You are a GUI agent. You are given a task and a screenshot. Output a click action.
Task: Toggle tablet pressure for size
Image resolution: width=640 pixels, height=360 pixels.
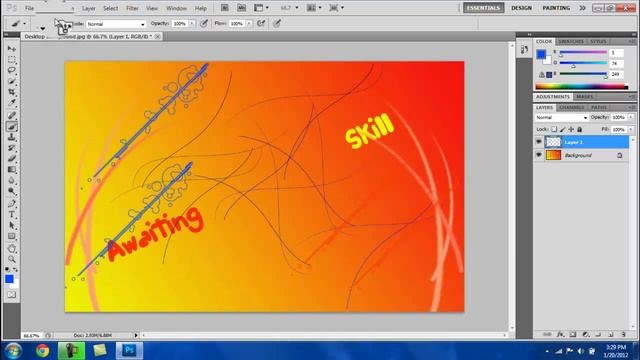click(277, 24)
